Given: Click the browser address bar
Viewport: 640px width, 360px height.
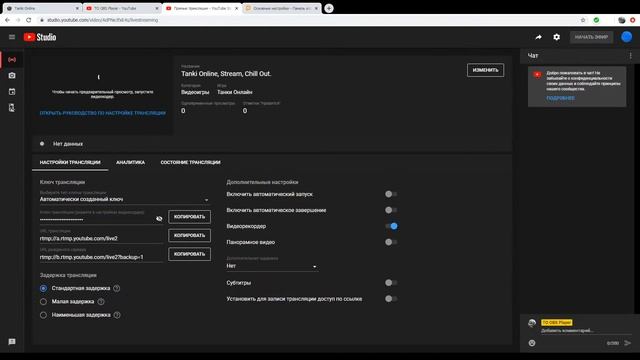Looking at the screenshot, I should 306,20.
